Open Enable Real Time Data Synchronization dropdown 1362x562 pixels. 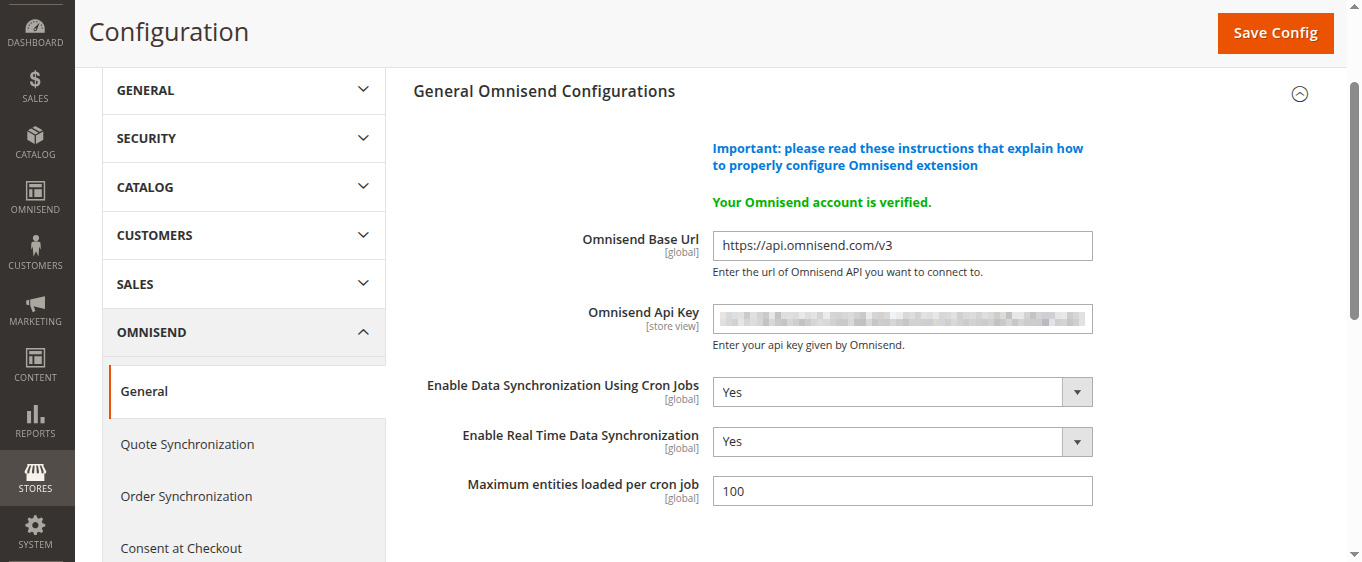click(x=902, y=441)
